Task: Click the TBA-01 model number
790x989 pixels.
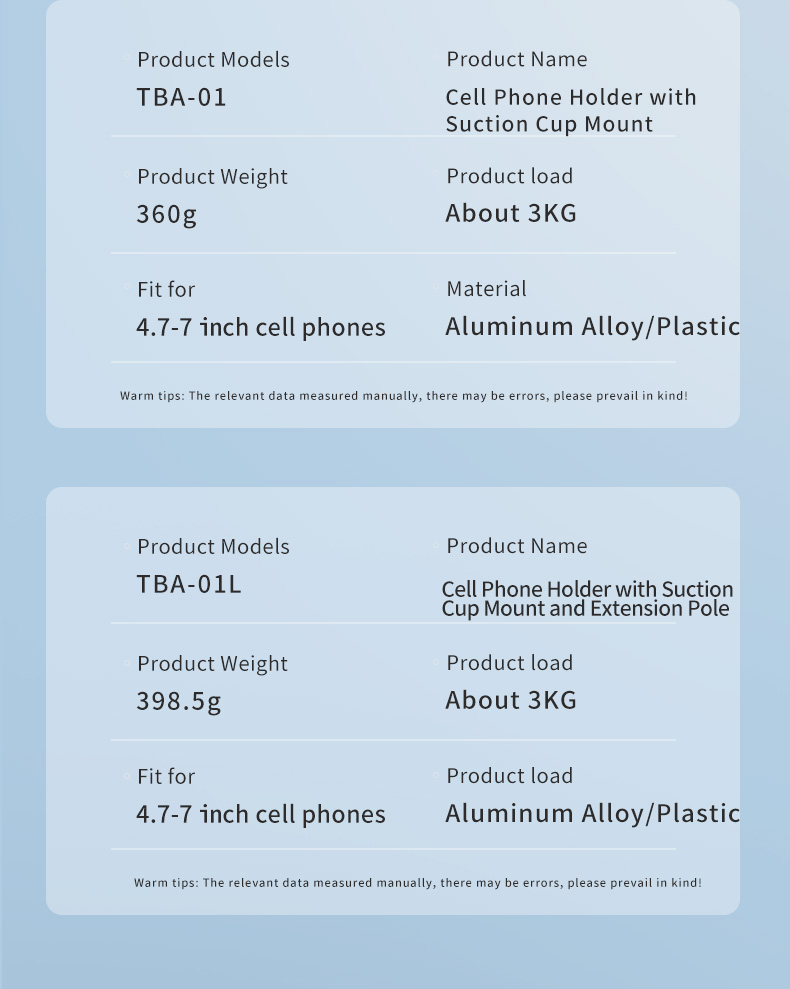Action: coord(181,98)
